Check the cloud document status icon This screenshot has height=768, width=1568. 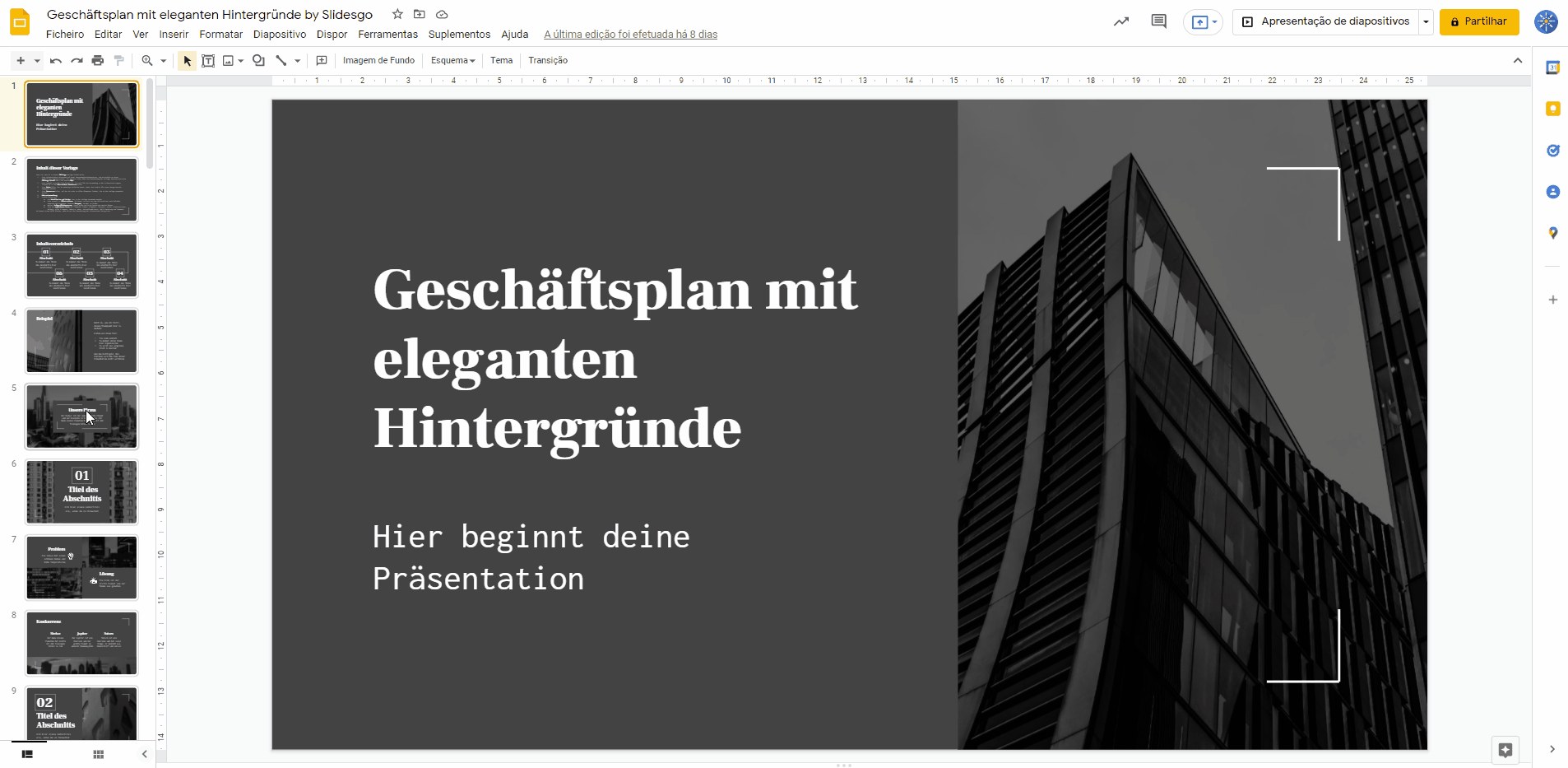(x=442, y=14)
